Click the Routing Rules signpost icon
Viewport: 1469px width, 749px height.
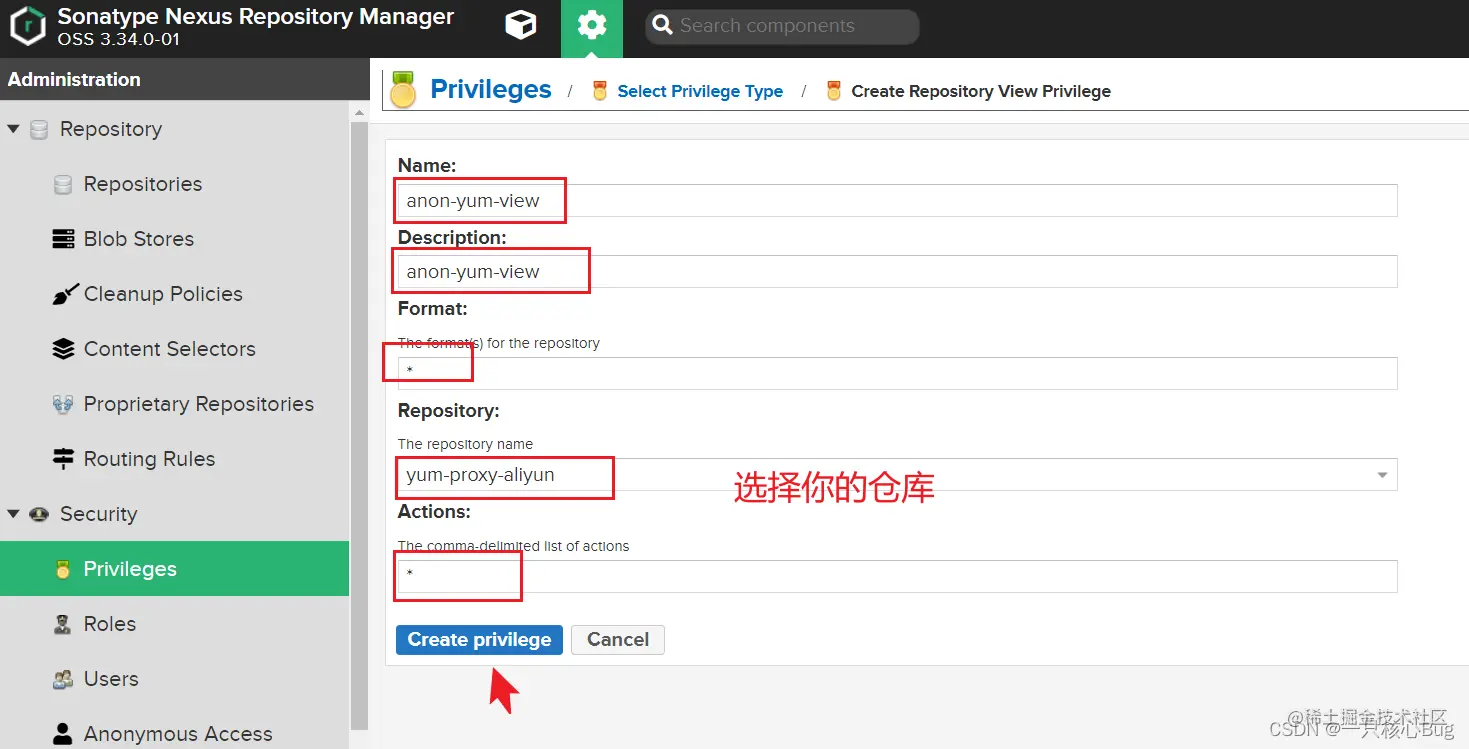[63, 459]
